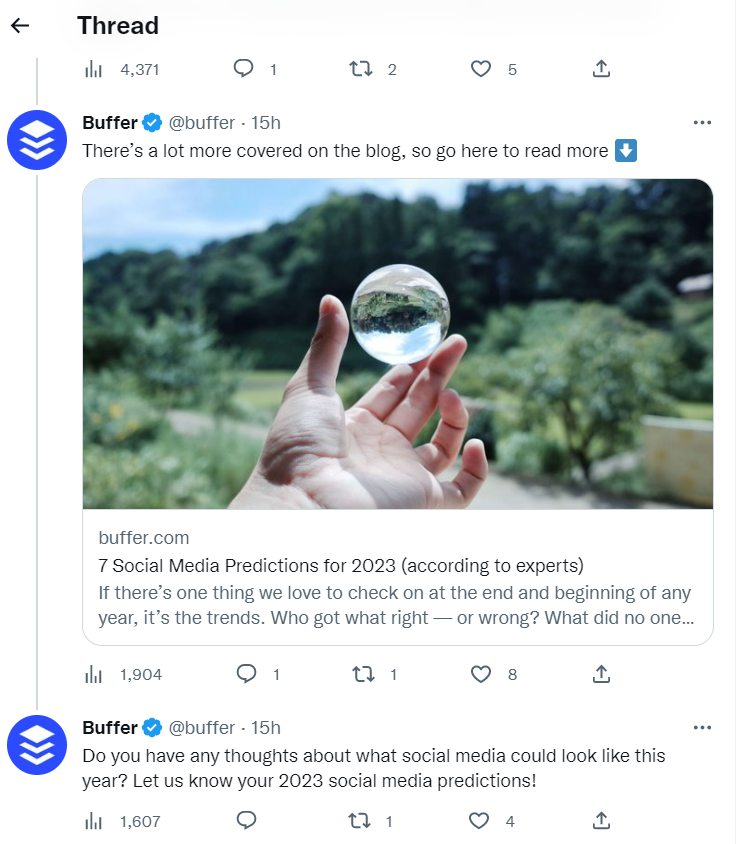
Task: Reply to the predictions question tweet
Action: coord(245,821)
